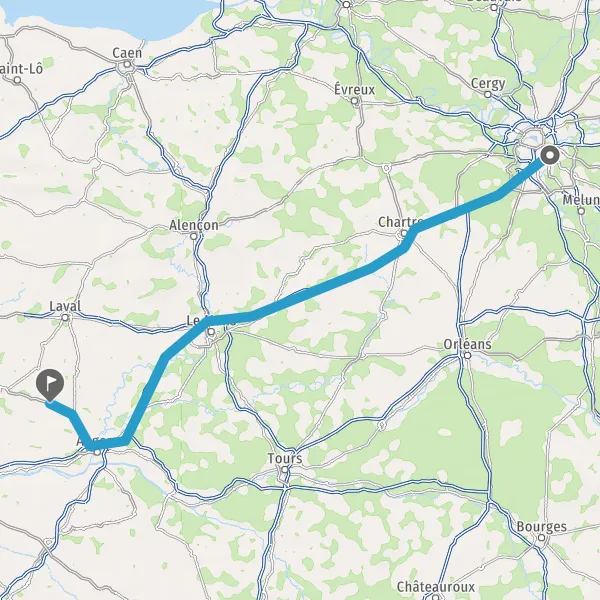Click the Évreux city marker dot
The width and height of the screenshot is (600, 600).
(x=354, y=101)
